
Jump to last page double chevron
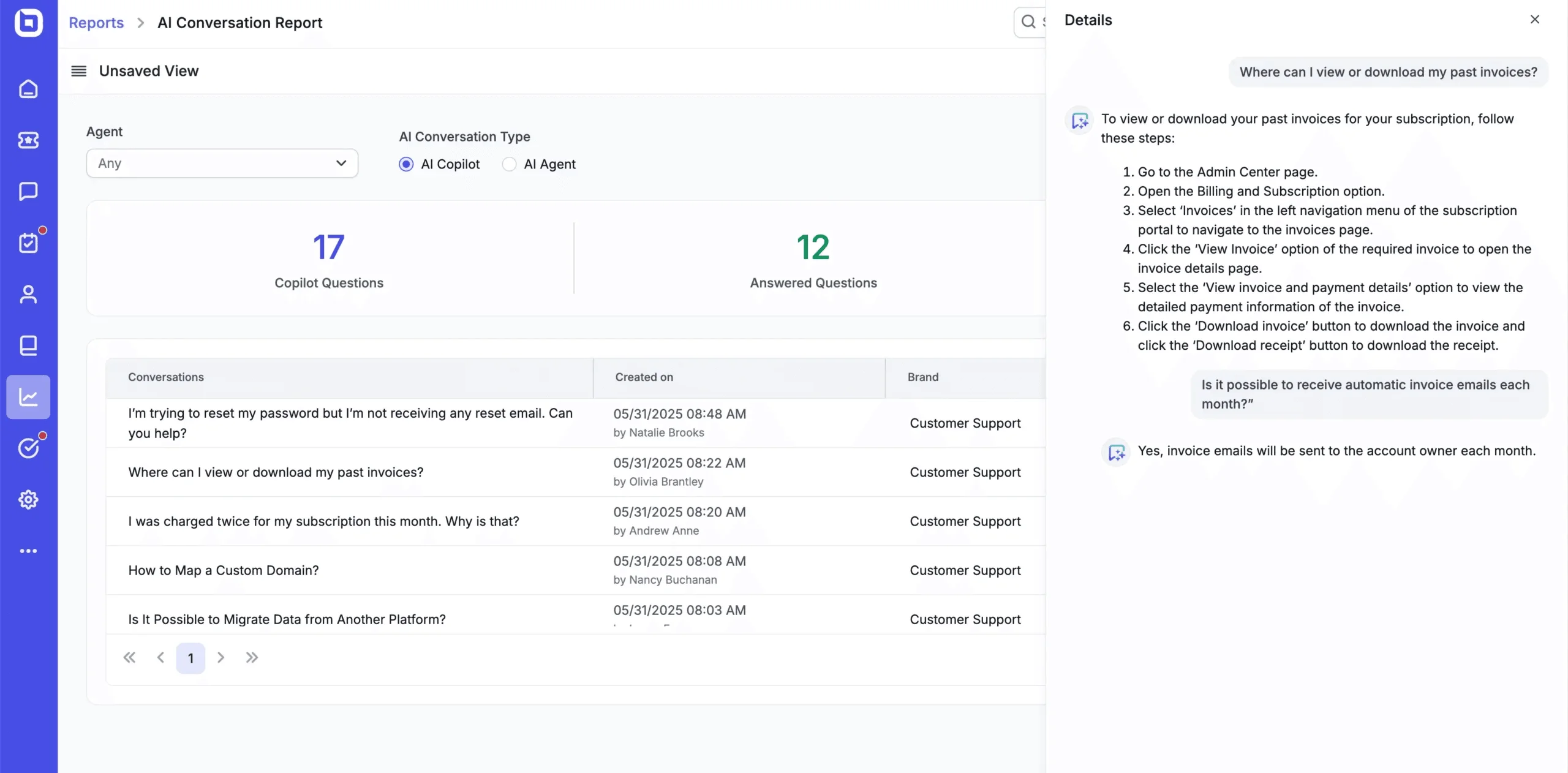(252, 658)
